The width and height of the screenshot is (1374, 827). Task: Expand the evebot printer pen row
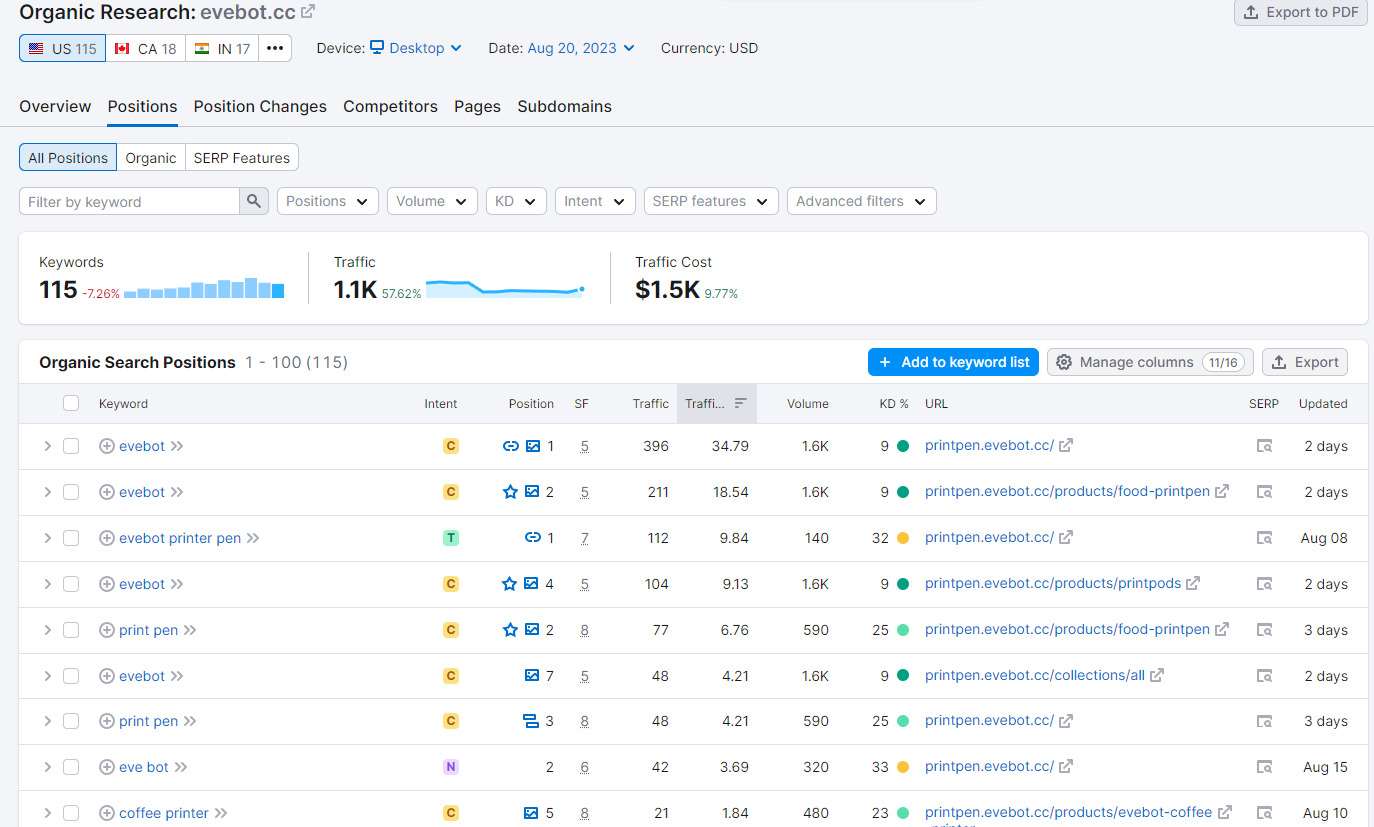[x=47, y=538]
